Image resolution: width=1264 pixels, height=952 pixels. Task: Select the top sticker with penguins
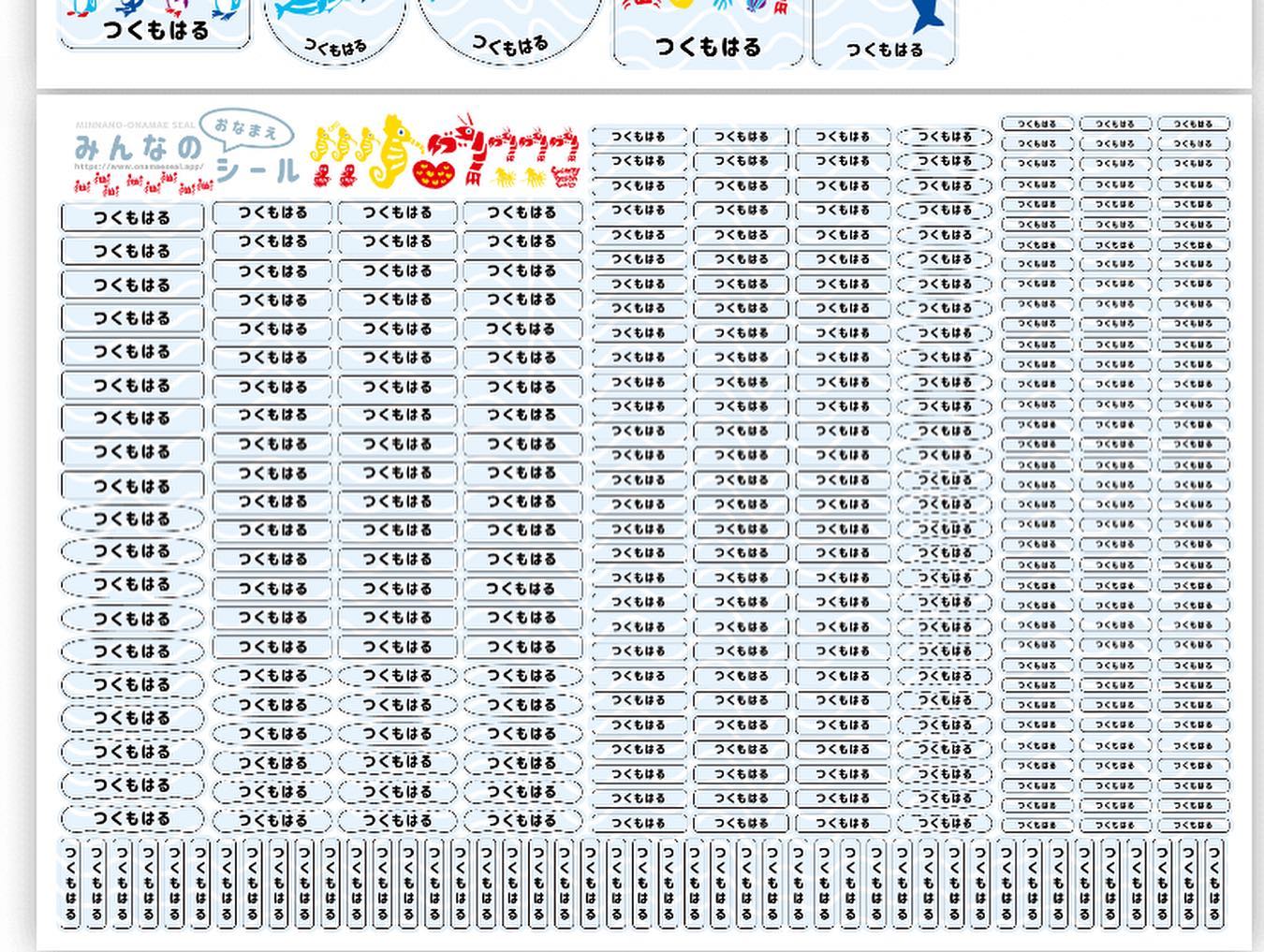click(155, 22)
